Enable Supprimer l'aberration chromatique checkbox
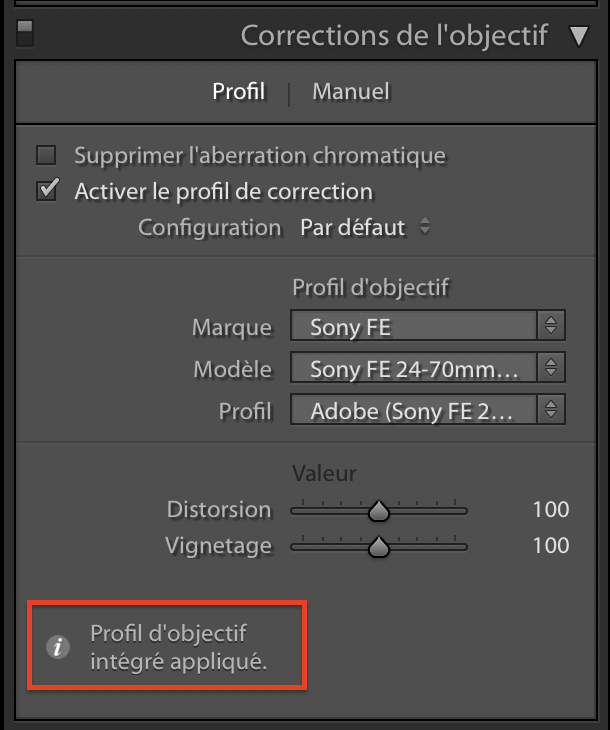The height and width of the screenshot is (730, 610). tap(46, 155)
